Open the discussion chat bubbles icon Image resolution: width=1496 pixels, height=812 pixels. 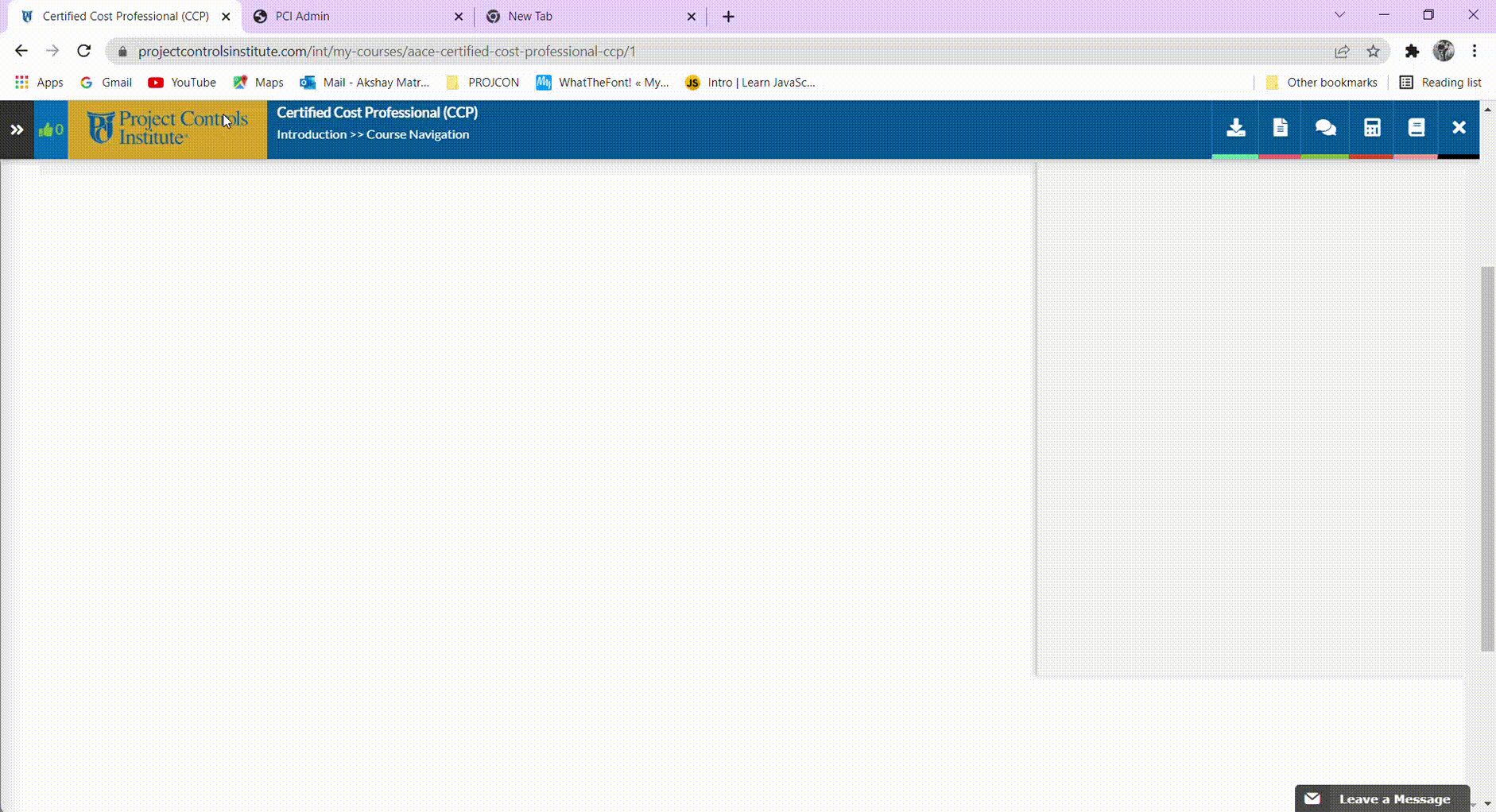pos(1325,128)
